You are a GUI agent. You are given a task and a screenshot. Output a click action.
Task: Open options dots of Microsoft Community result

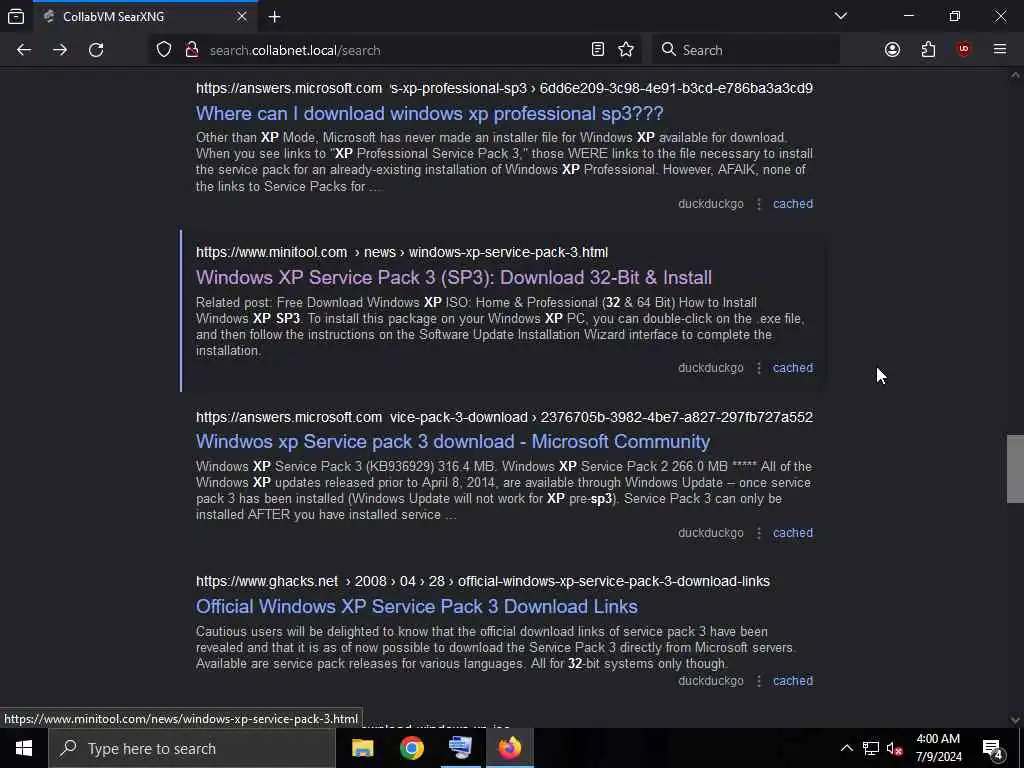click(x=758, y=533)
